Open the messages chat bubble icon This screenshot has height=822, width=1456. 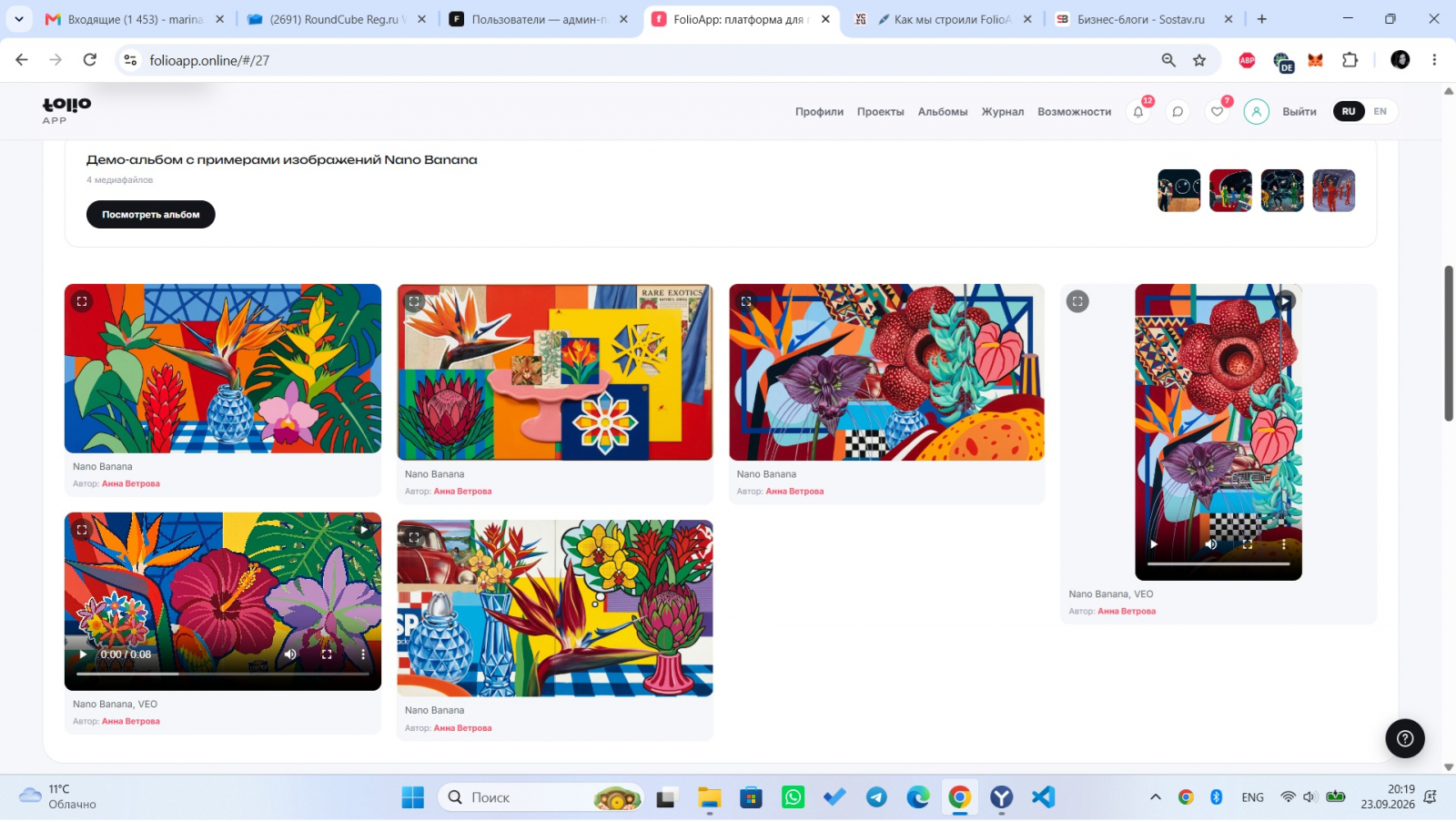[x=1178, y=112]
